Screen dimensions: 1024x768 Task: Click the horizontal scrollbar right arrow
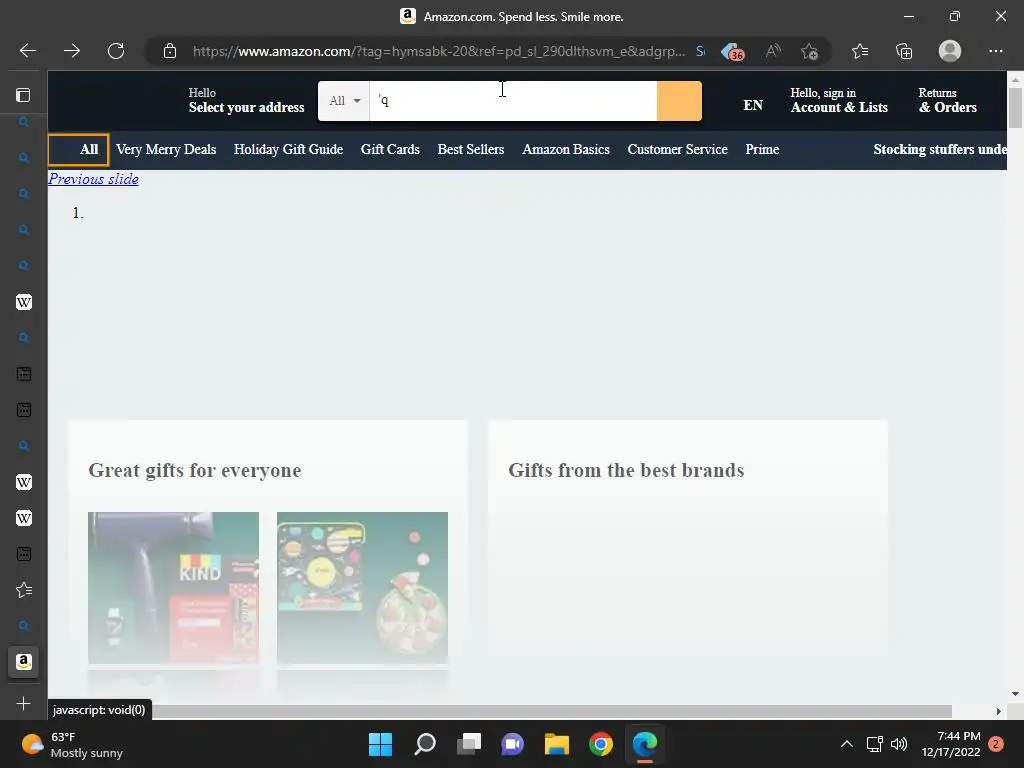[999, 711]
